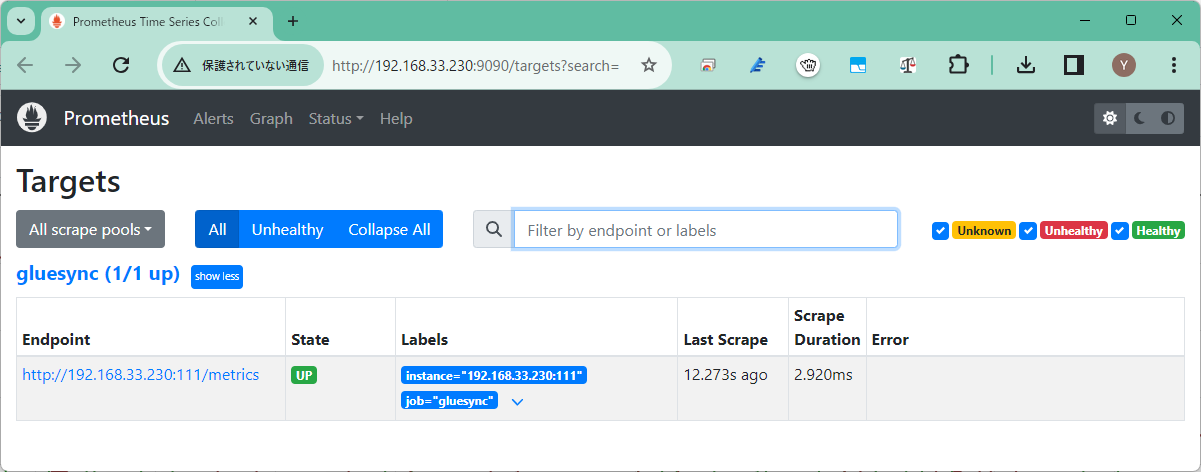Image resolution: width=1201 pixels, height=472 pixels.
Task: Focus the filter by endpoint field
Action: (706, 229)
